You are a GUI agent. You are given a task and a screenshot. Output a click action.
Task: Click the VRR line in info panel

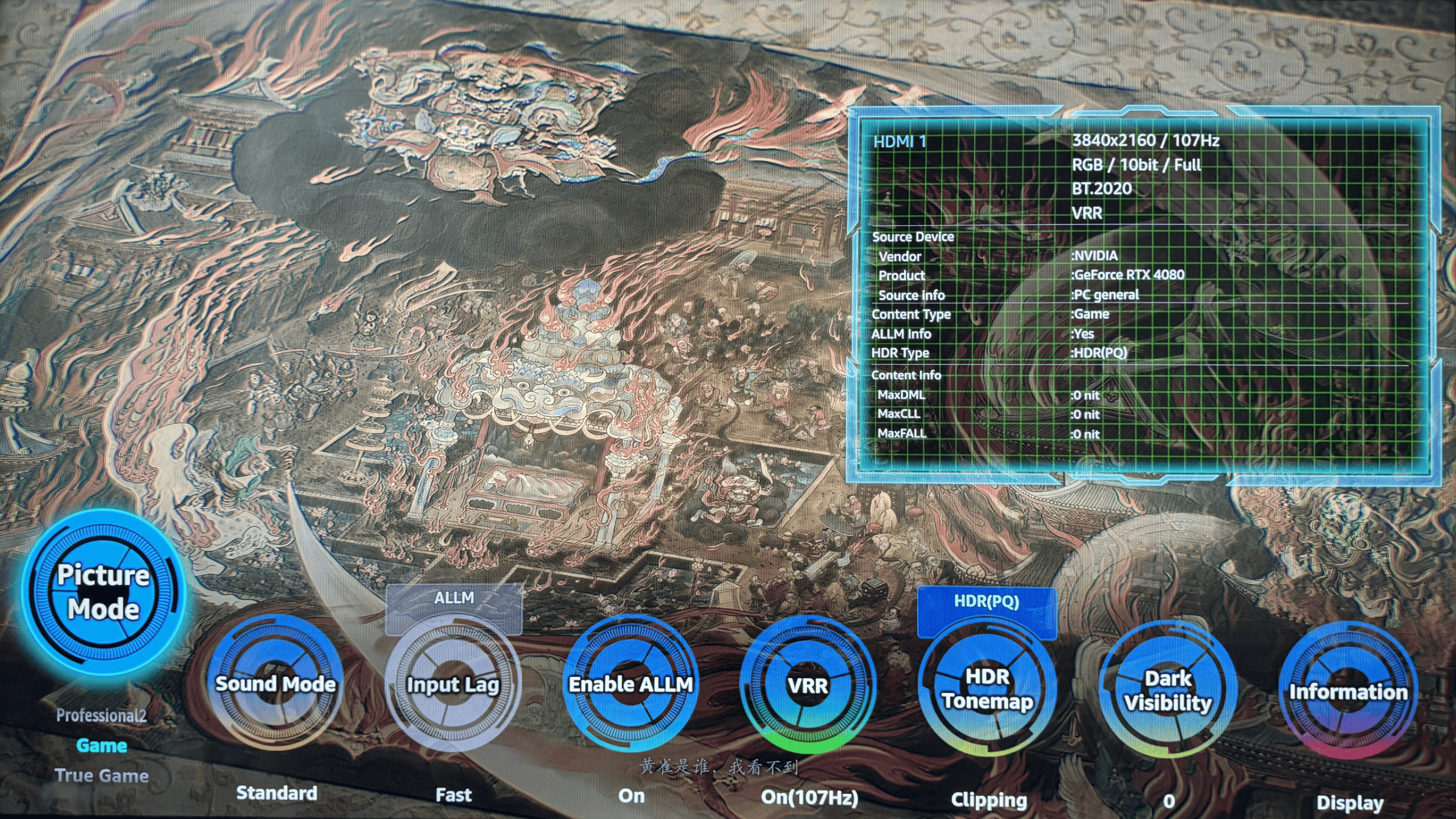click(x=1087, y=213)
